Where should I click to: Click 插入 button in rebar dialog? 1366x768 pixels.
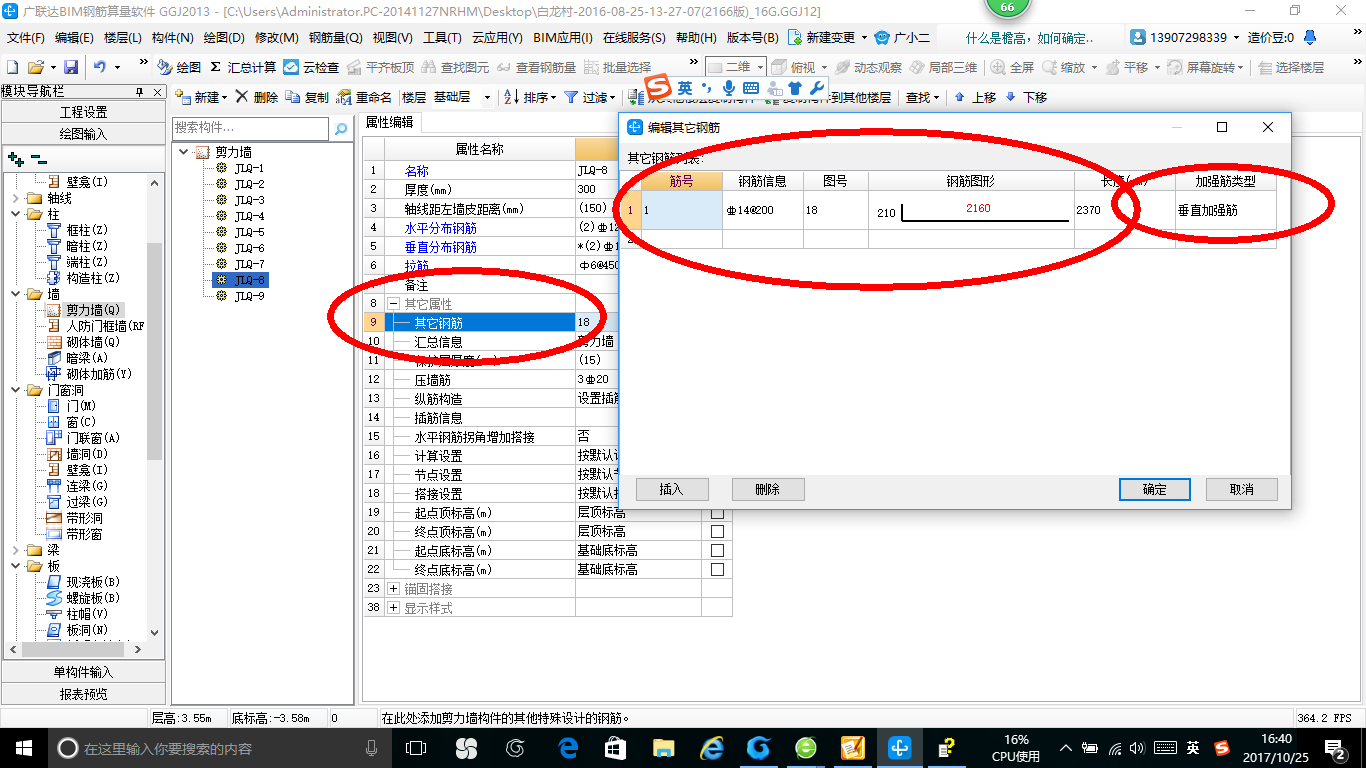point(672,489)
